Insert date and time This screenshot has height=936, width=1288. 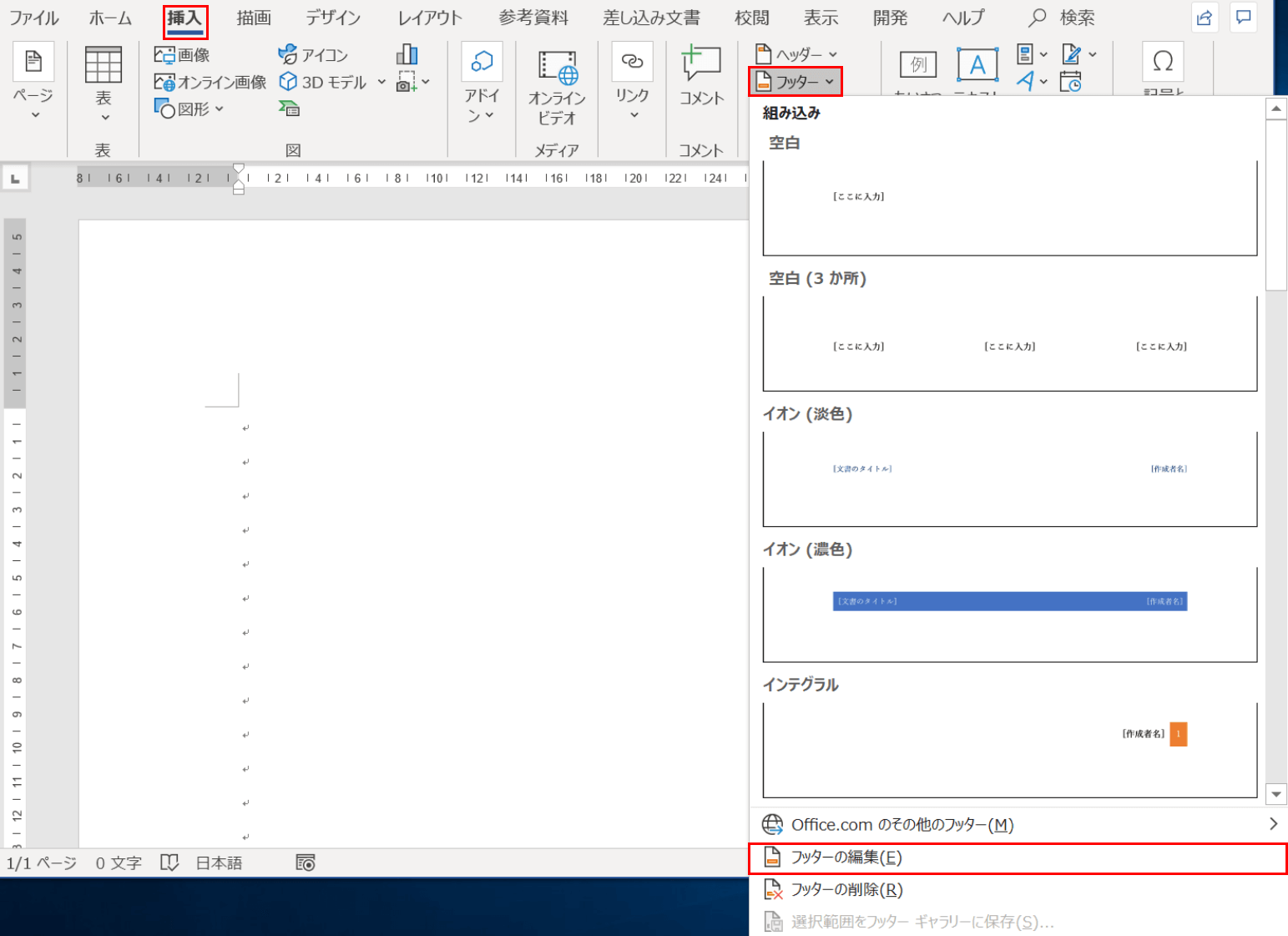(x=1071, y=82)
